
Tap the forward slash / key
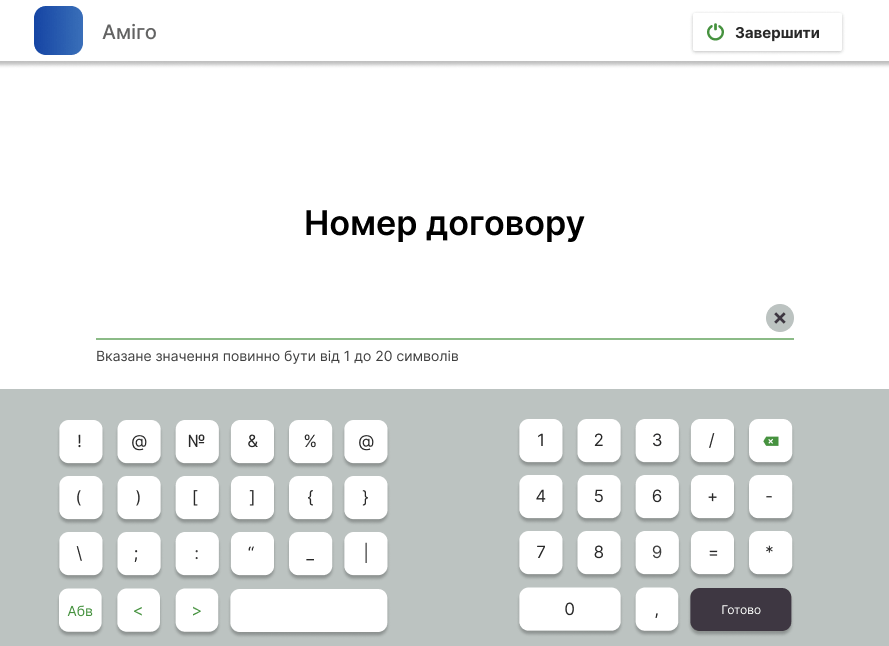[712, 440]
